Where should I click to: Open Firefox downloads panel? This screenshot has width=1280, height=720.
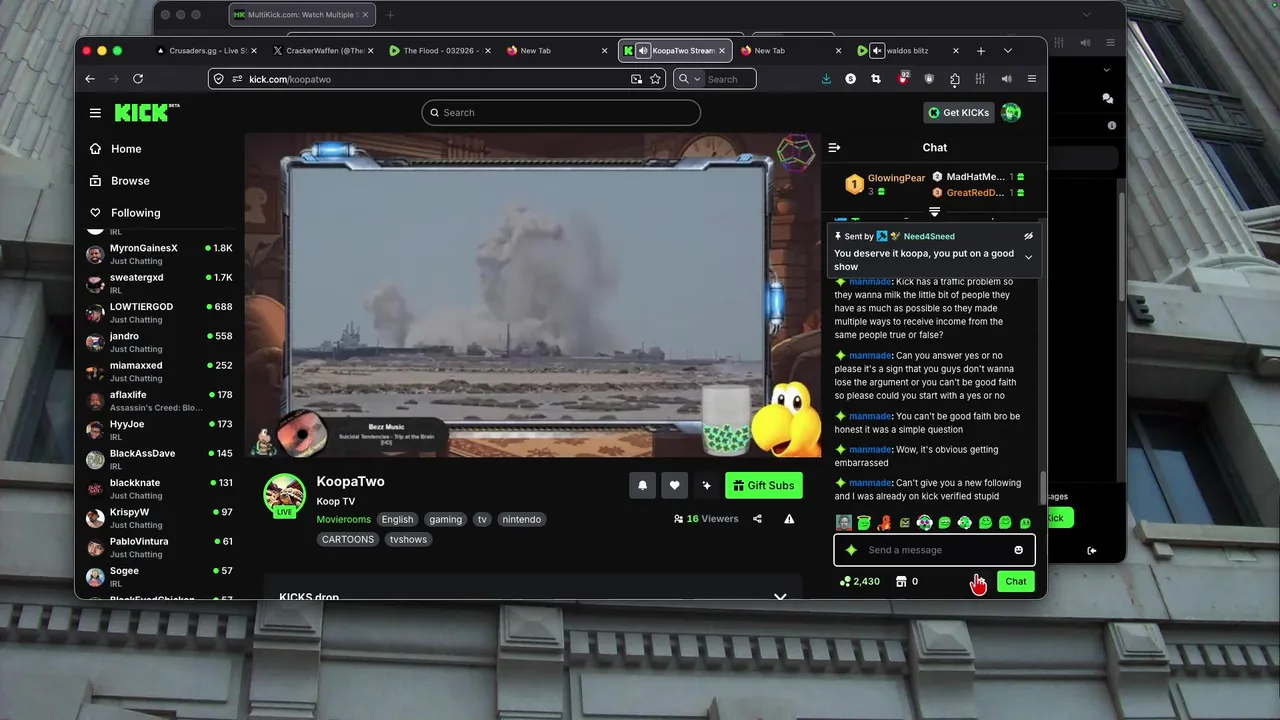coord(826,79)
